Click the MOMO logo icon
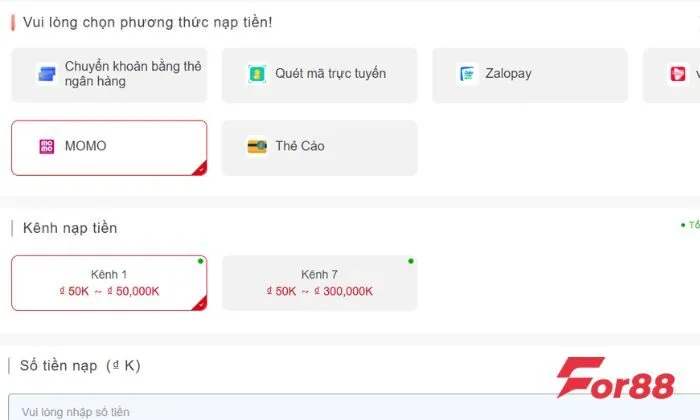700x420 pixels. tap(46, 147)
